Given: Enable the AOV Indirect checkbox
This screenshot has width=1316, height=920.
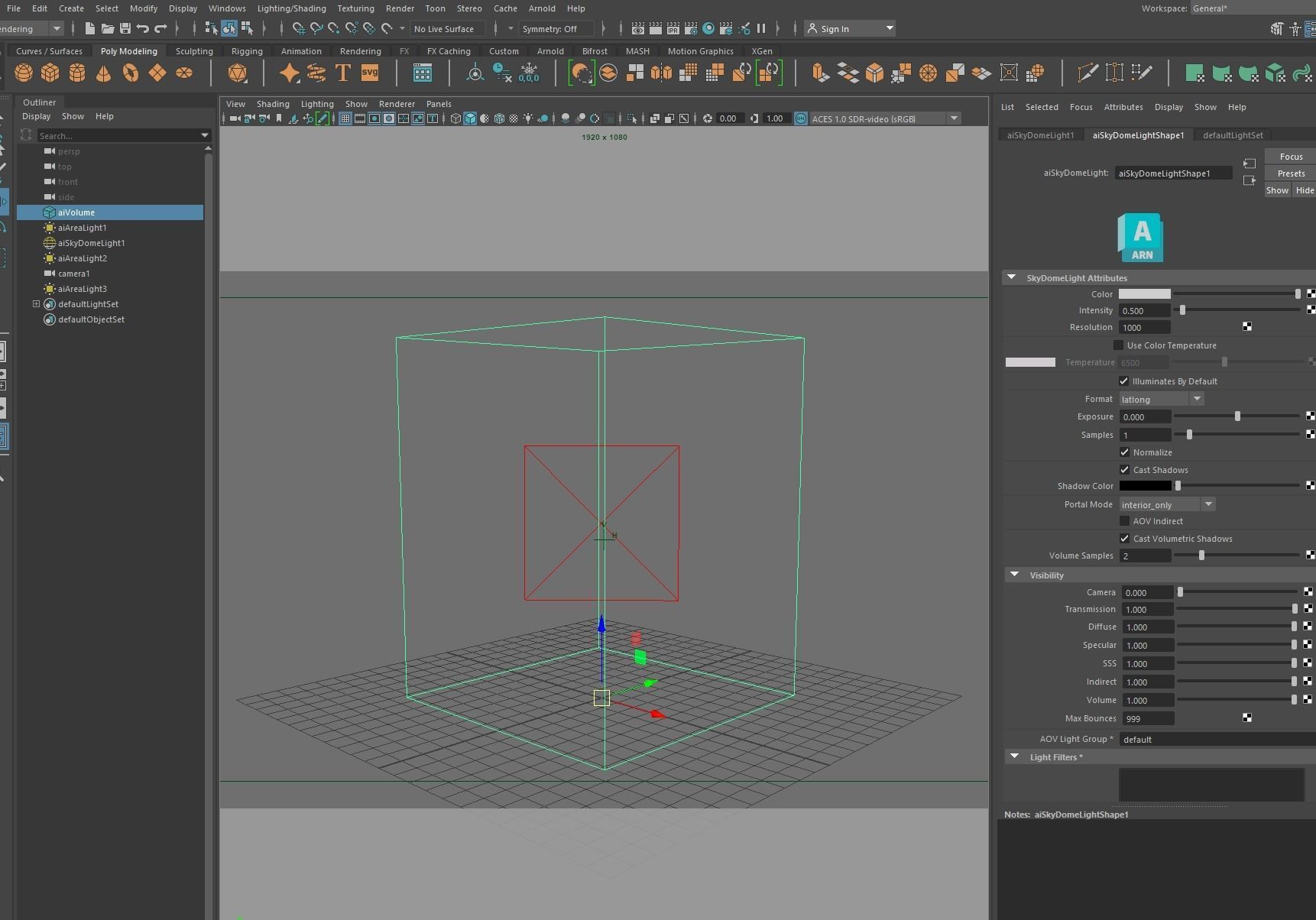Looking at the screenshot, I should [1125, 521].
